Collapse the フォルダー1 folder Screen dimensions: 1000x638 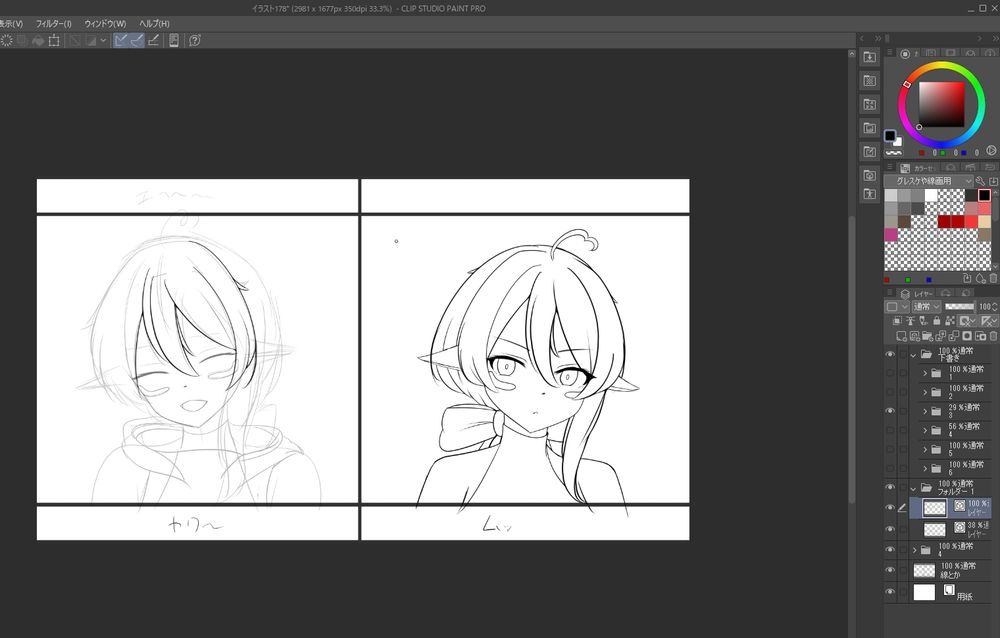pos(913,488)
